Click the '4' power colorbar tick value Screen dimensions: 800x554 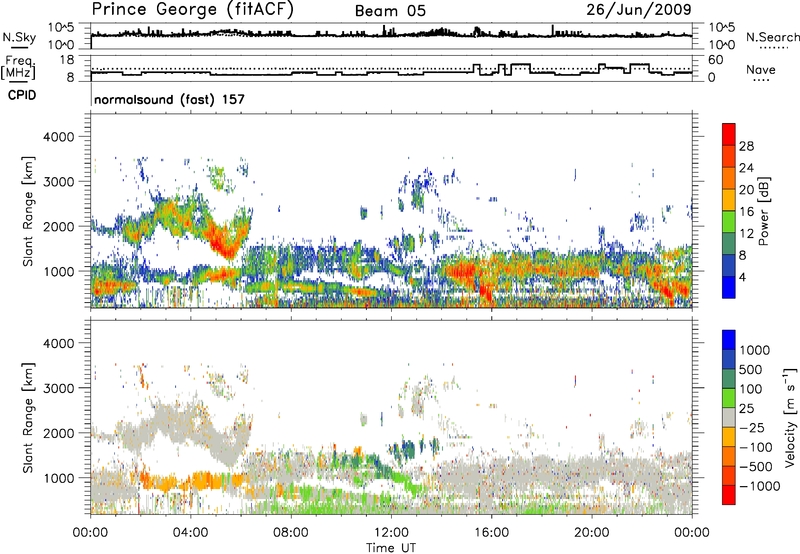(x=742, y=277)
